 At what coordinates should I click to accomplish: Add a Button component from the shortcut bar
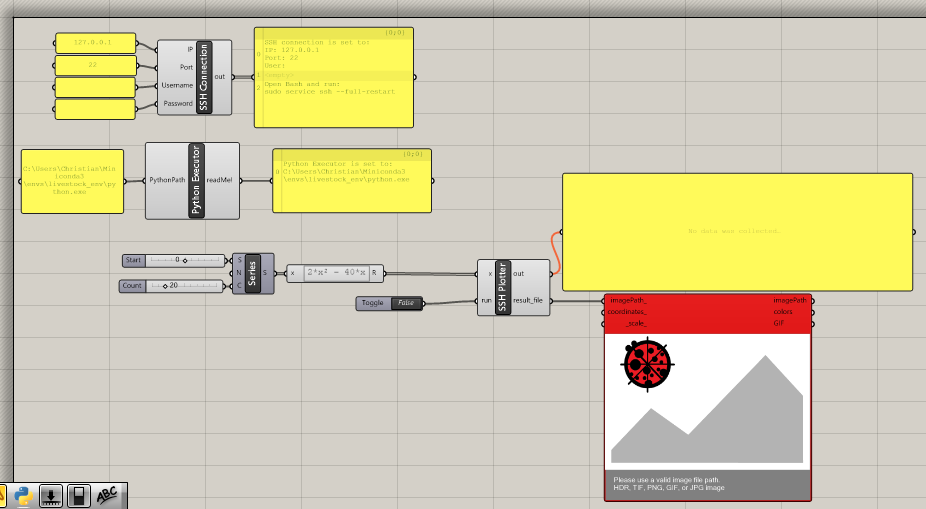[51, 496]
